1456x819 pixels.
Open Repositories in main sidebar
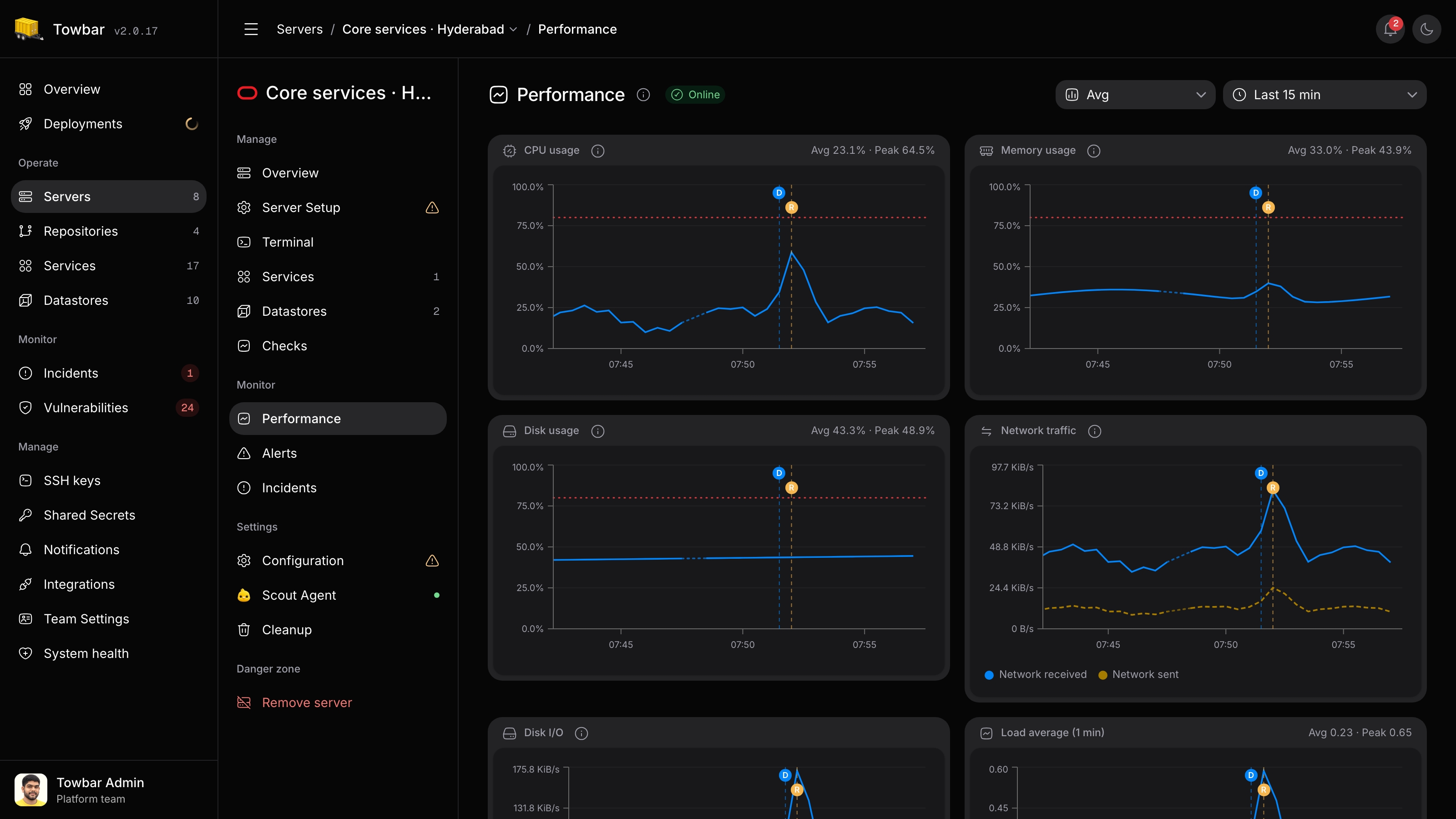click(109, 231)
